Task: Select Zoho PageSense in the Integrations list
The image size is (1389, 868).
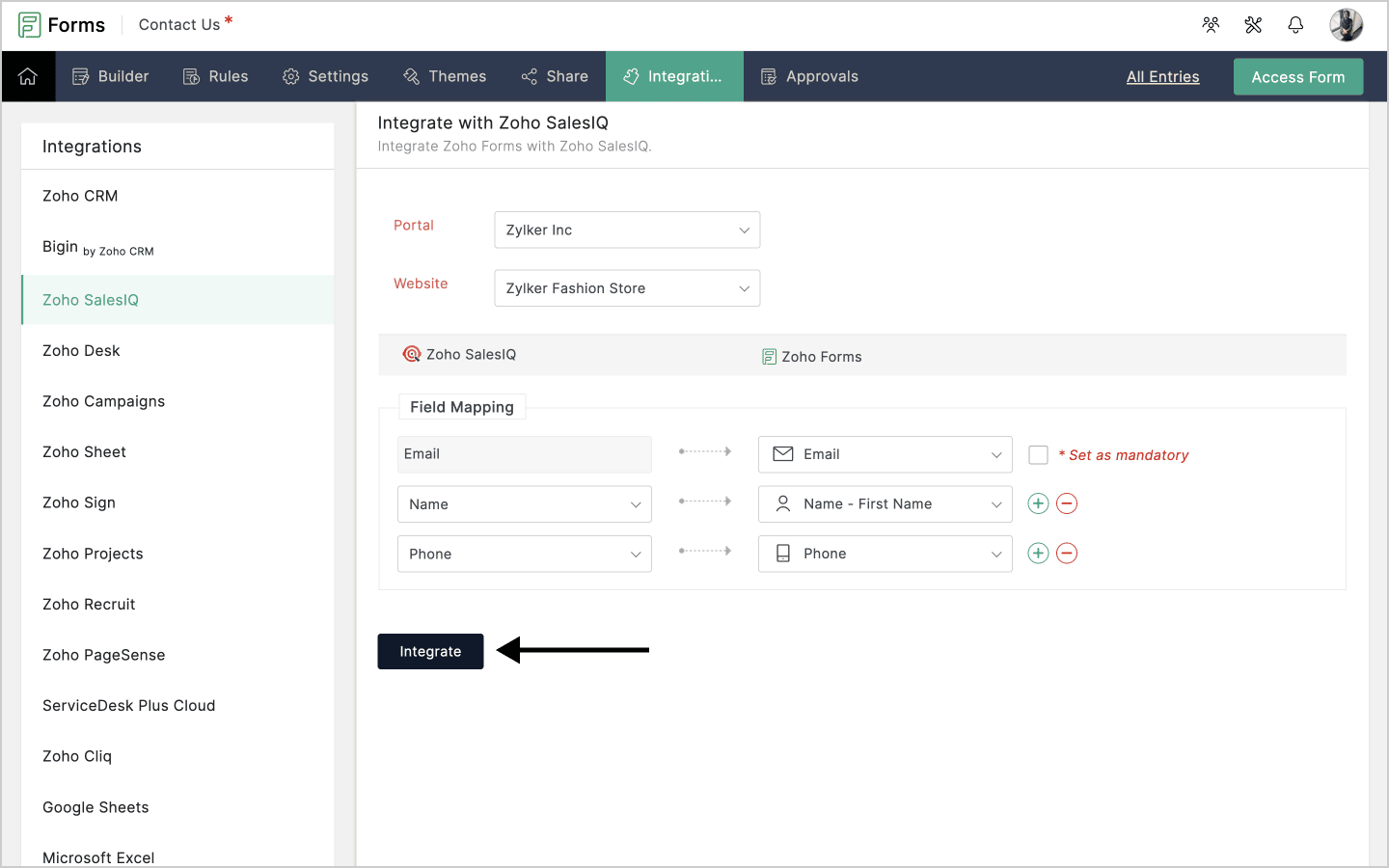Action: [x=177, y=655]
